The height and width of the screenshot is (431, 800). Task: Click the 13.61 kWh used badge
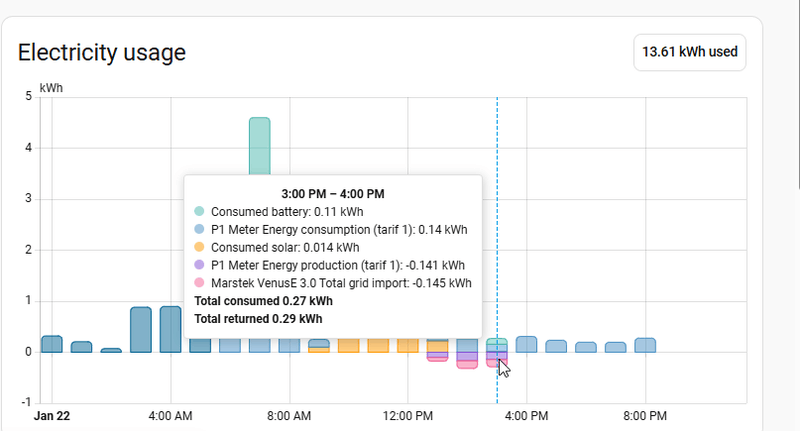point(689,52)
